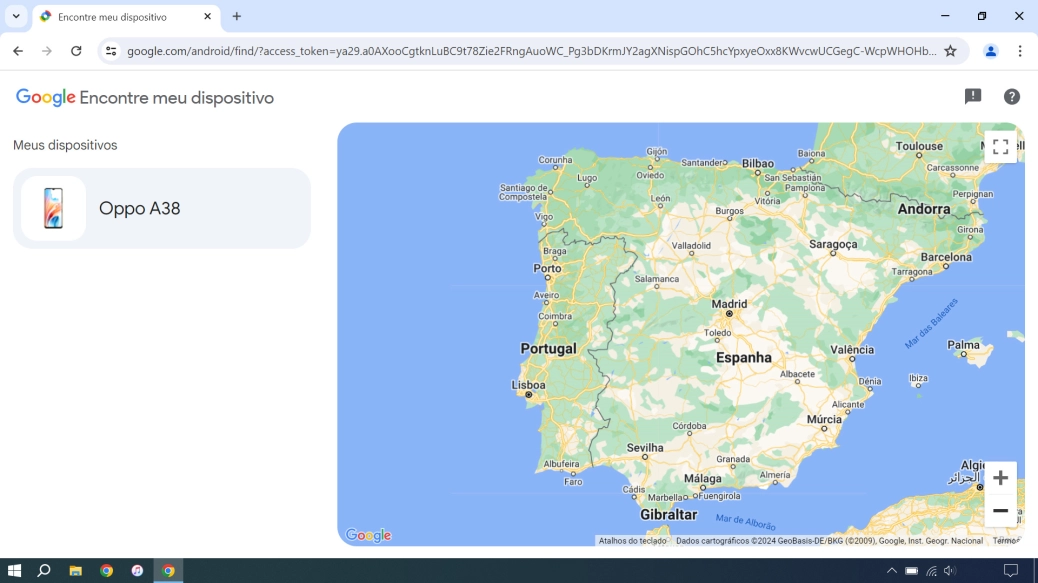Zoom out on the map

1000,511
